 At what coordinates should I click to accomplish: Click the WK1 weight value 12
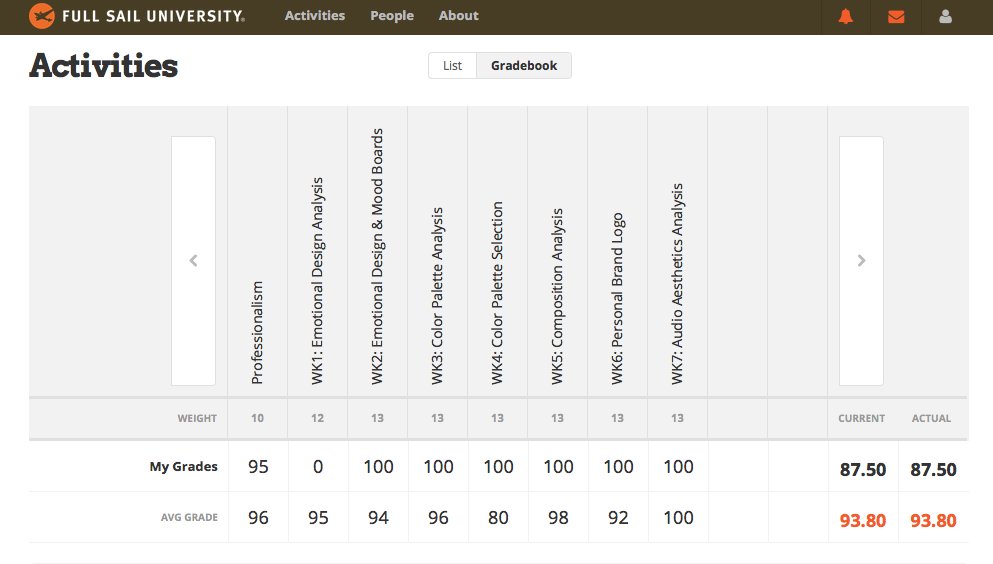[x=317, y=418]
